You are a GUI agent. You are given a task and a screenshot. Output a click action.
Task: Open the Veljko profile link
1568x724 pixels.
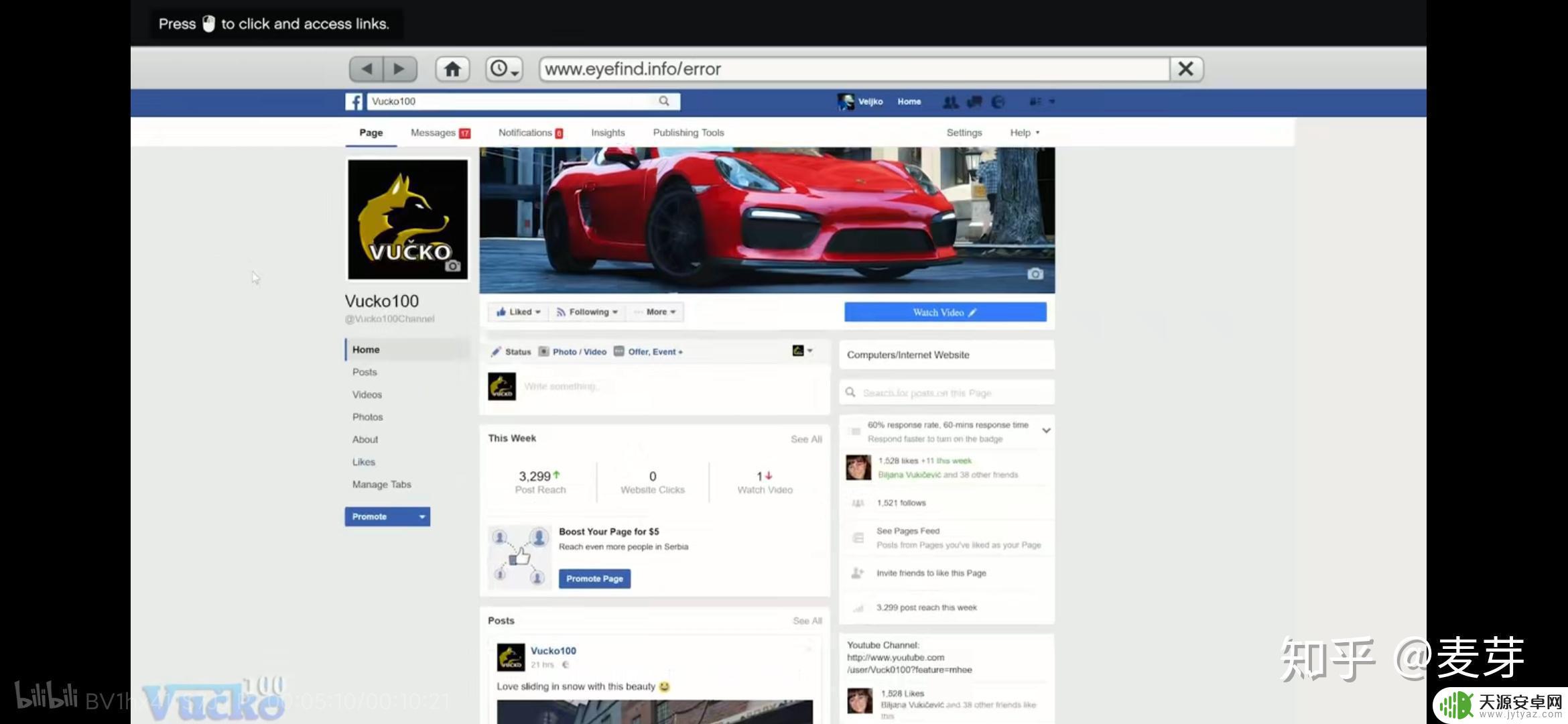860,102
